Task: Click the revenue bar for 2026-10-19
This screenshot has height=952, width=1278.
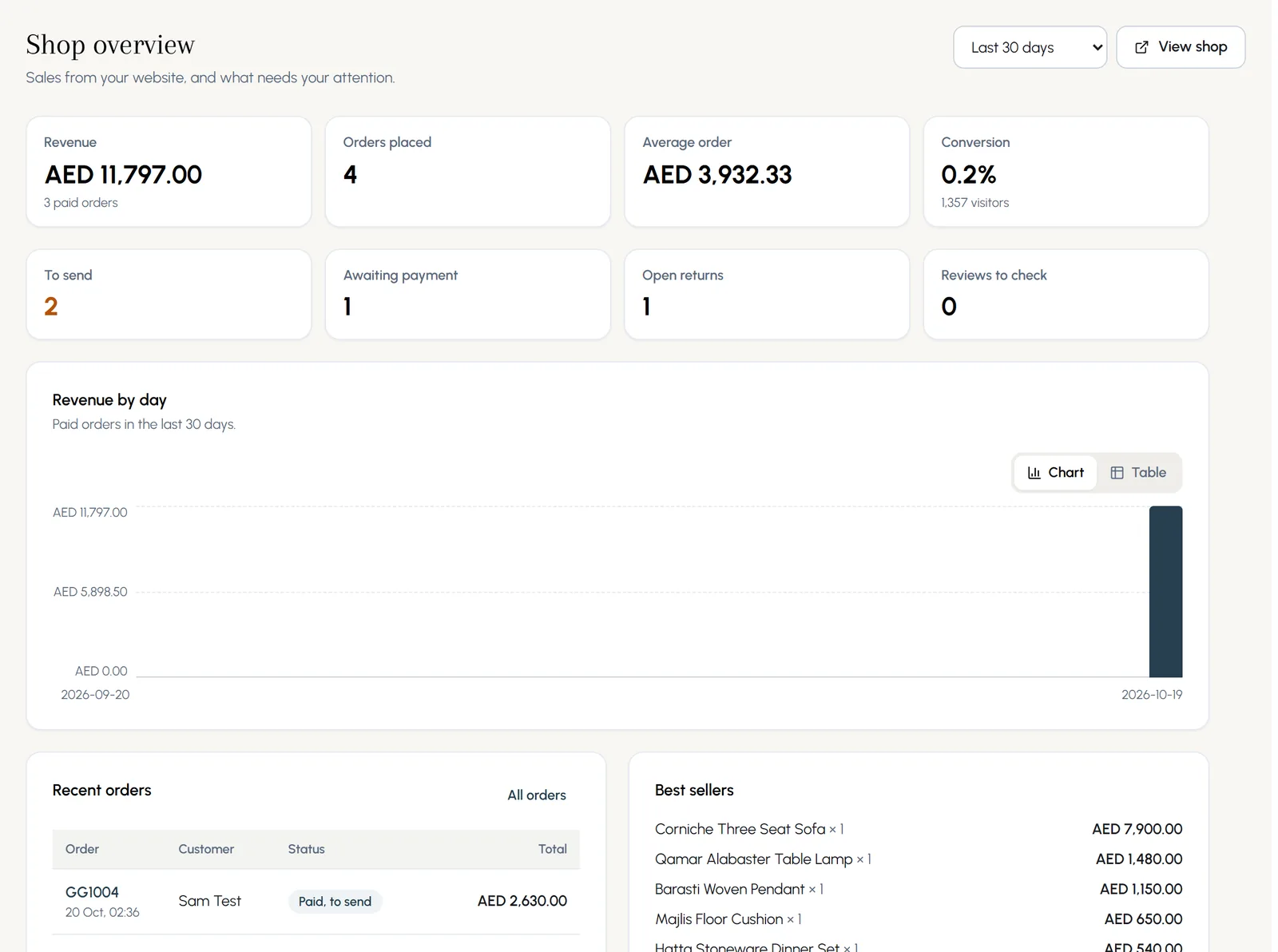Action: pos(1165,592)
